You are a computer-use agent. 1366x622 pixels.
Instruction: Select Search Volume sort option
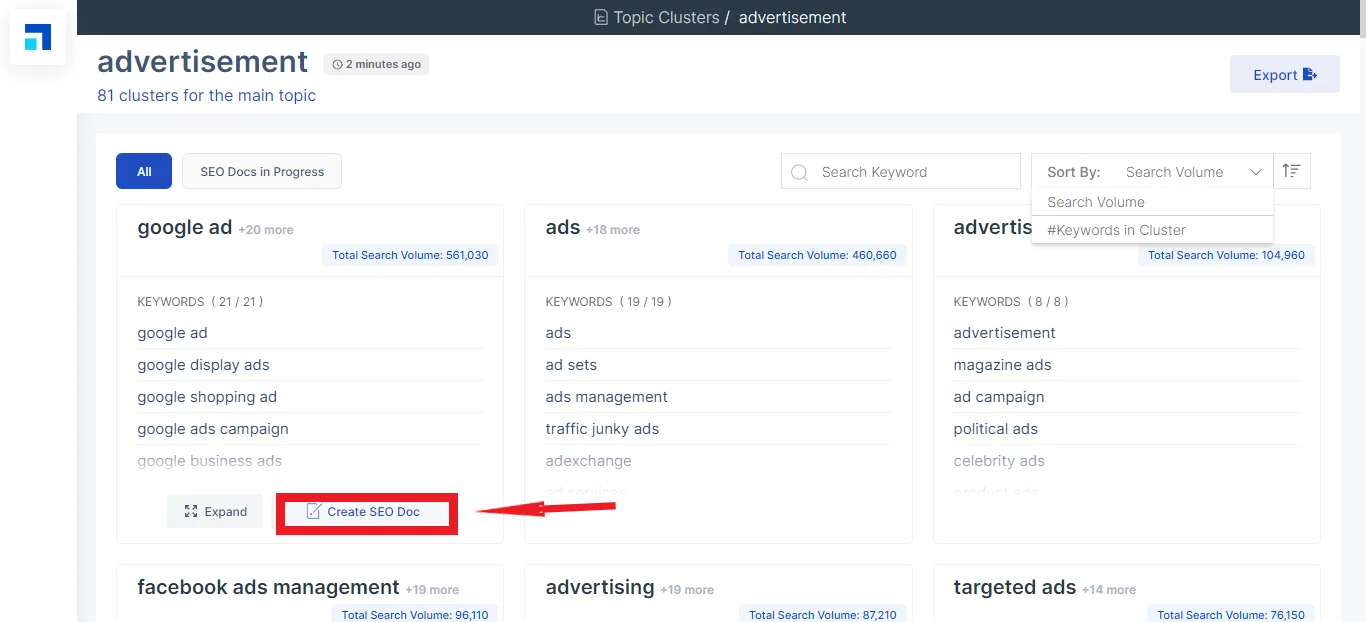[x=1096, y=202]
